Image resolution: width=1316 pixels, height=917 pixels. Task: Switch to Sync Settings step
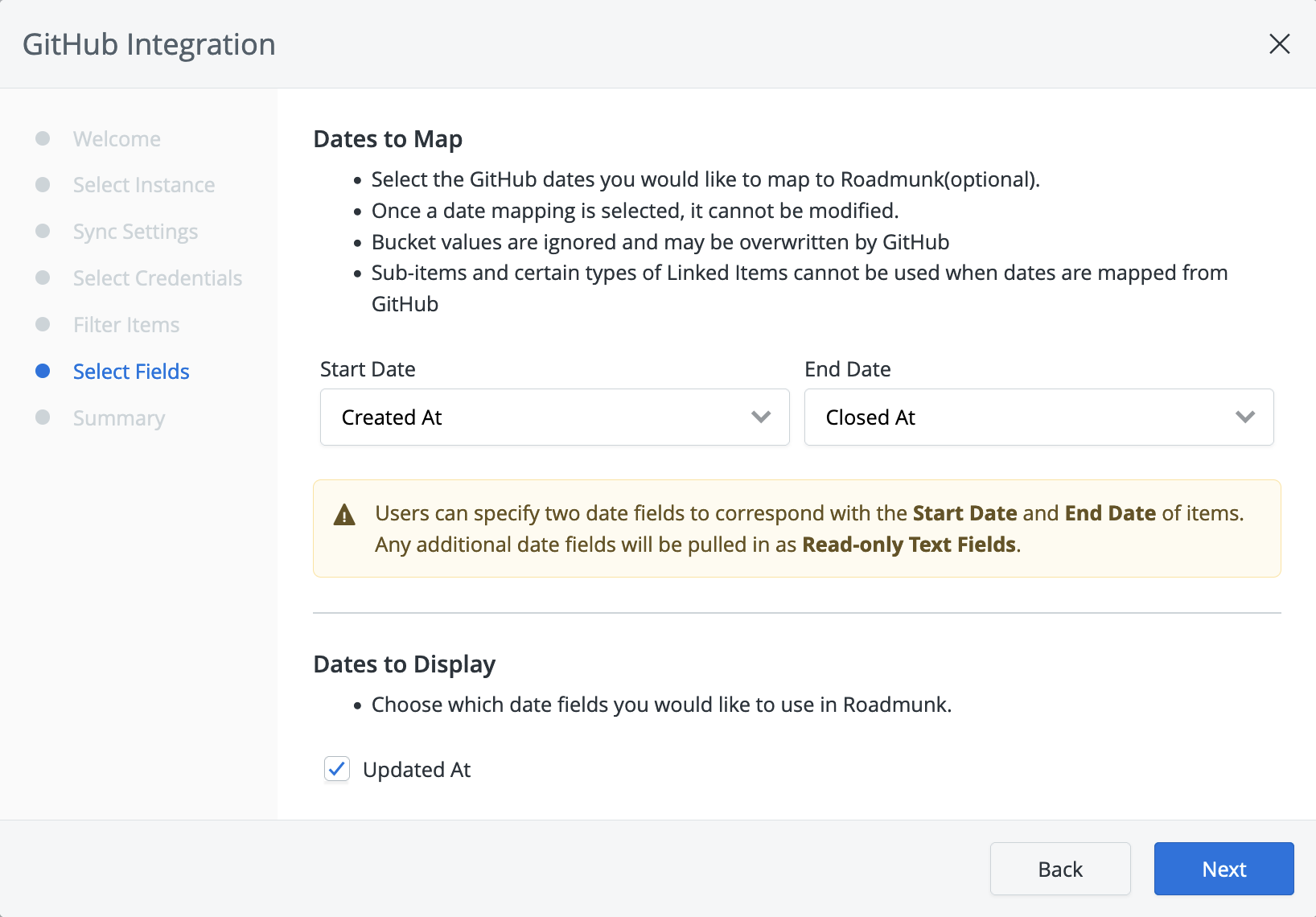coord(135,232)
